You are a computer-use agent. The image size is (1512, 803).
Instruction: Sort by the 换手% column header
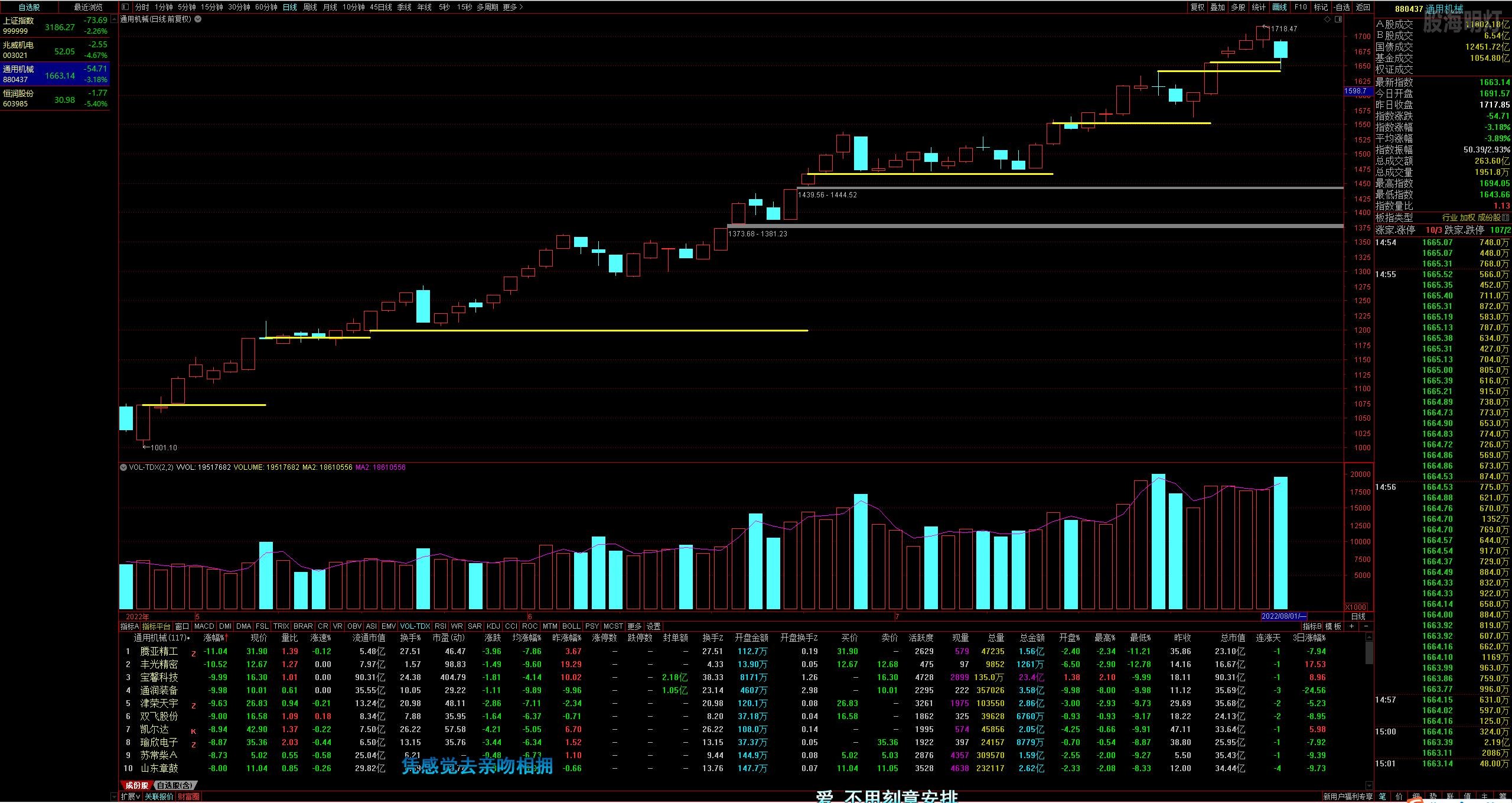pos(410,638)
